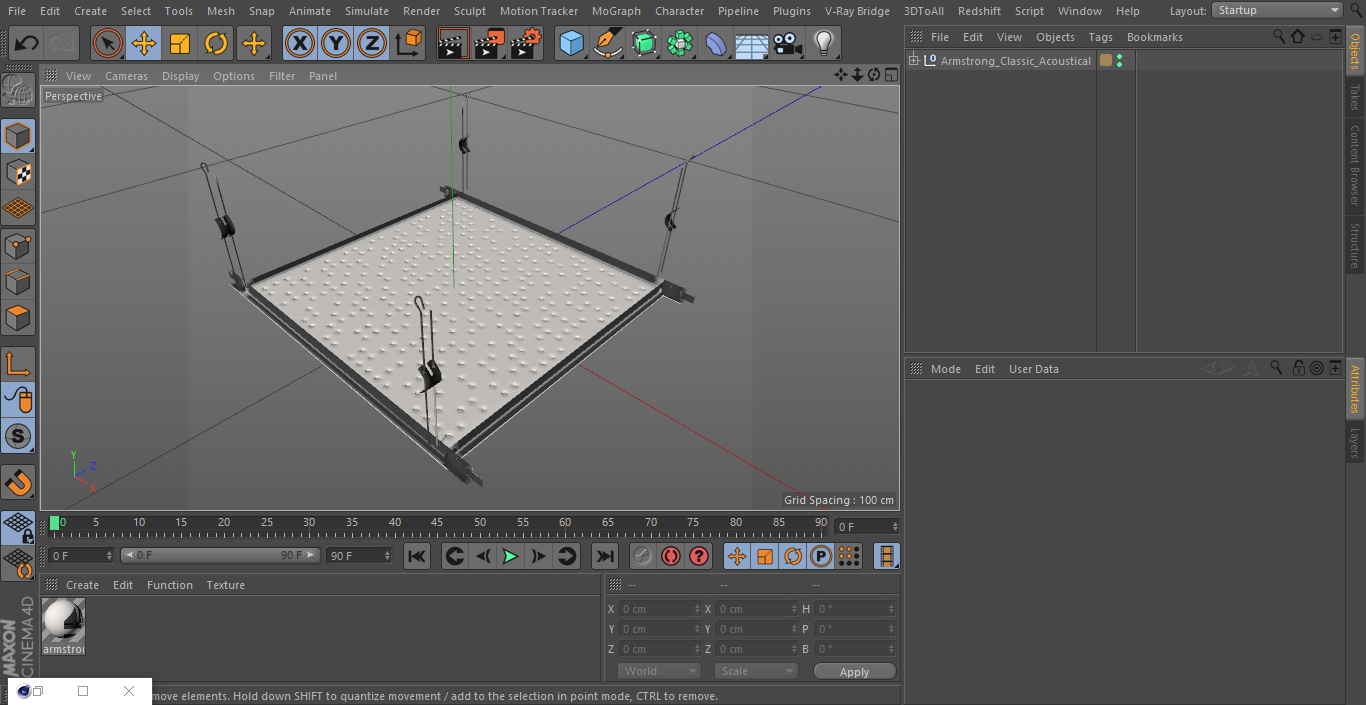This screenshot has width=1366, height=705.
Task: Switch to the Attributes side tab
Action: [x=1355, y=389]
